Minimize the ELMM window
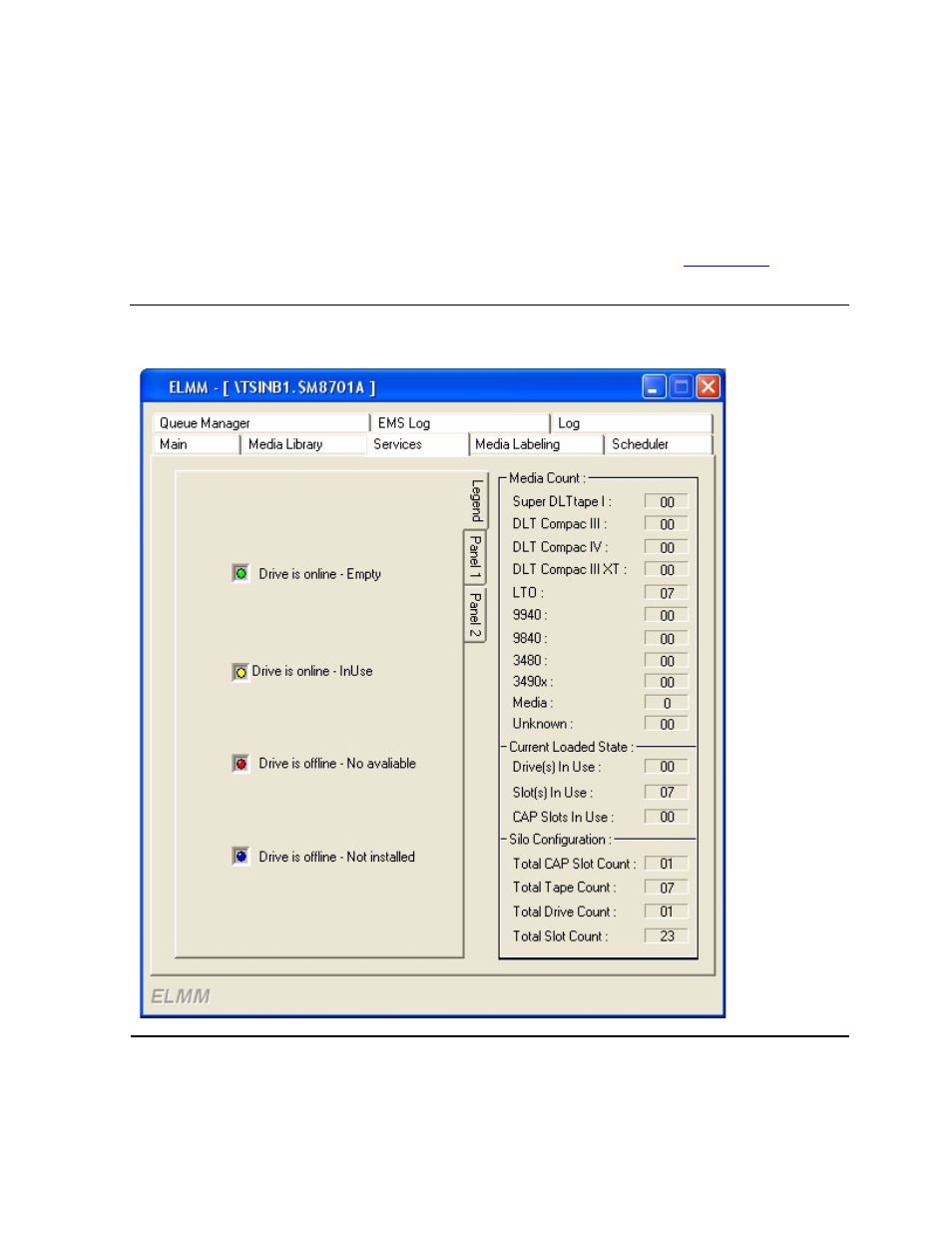Screen dimensions: 952x1233 tap(654, 387)
